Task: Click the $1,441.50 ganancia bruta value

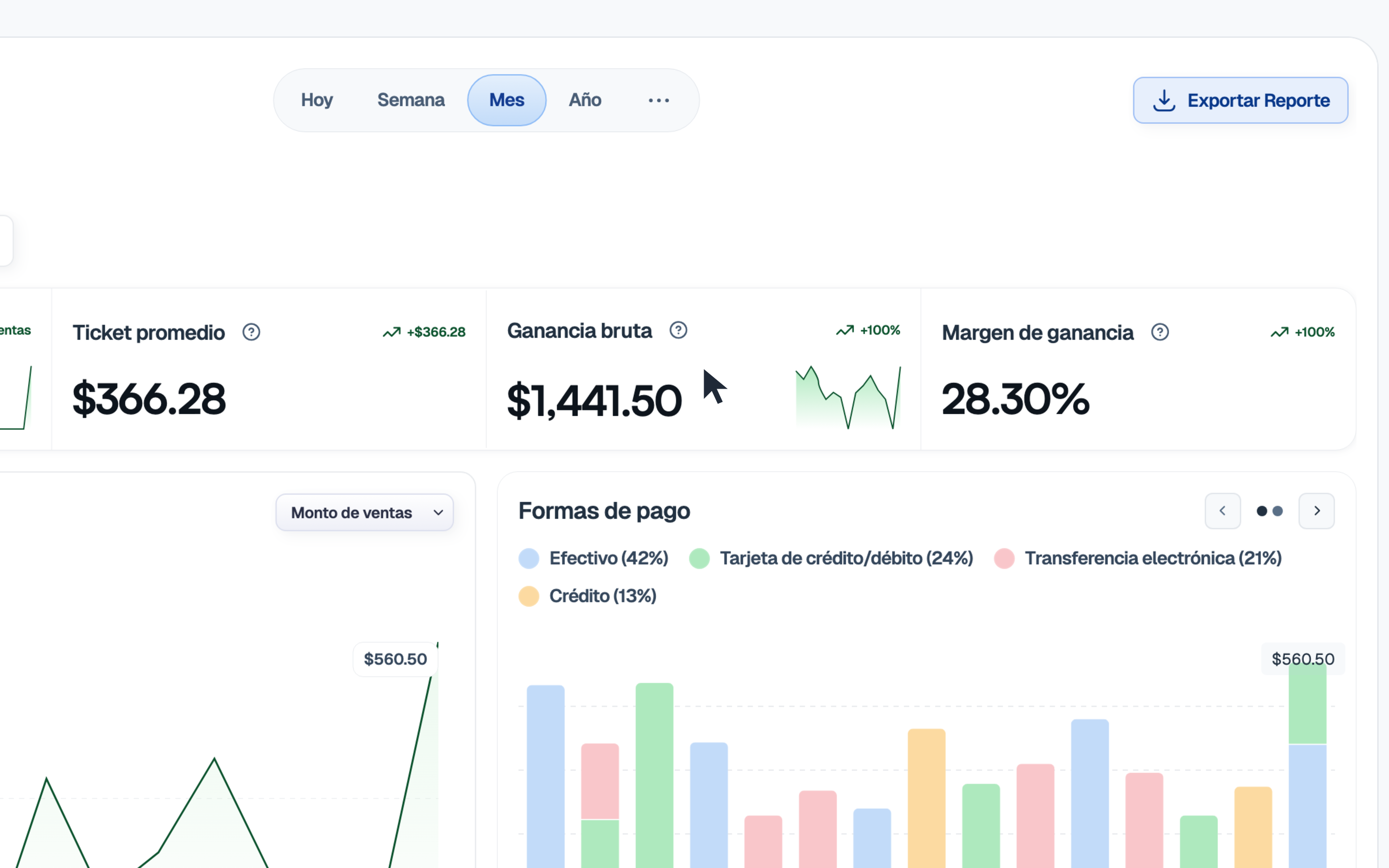Action: [x=595, y=400]
